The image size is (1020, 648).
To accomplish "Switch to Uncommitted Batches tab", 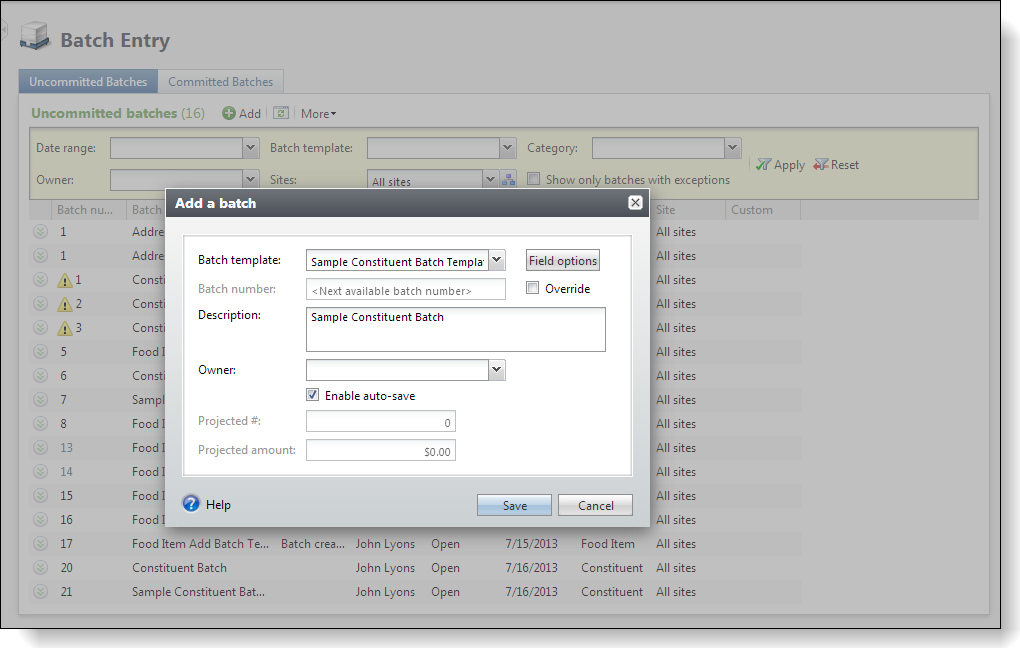I will click(x=88, y=82).
